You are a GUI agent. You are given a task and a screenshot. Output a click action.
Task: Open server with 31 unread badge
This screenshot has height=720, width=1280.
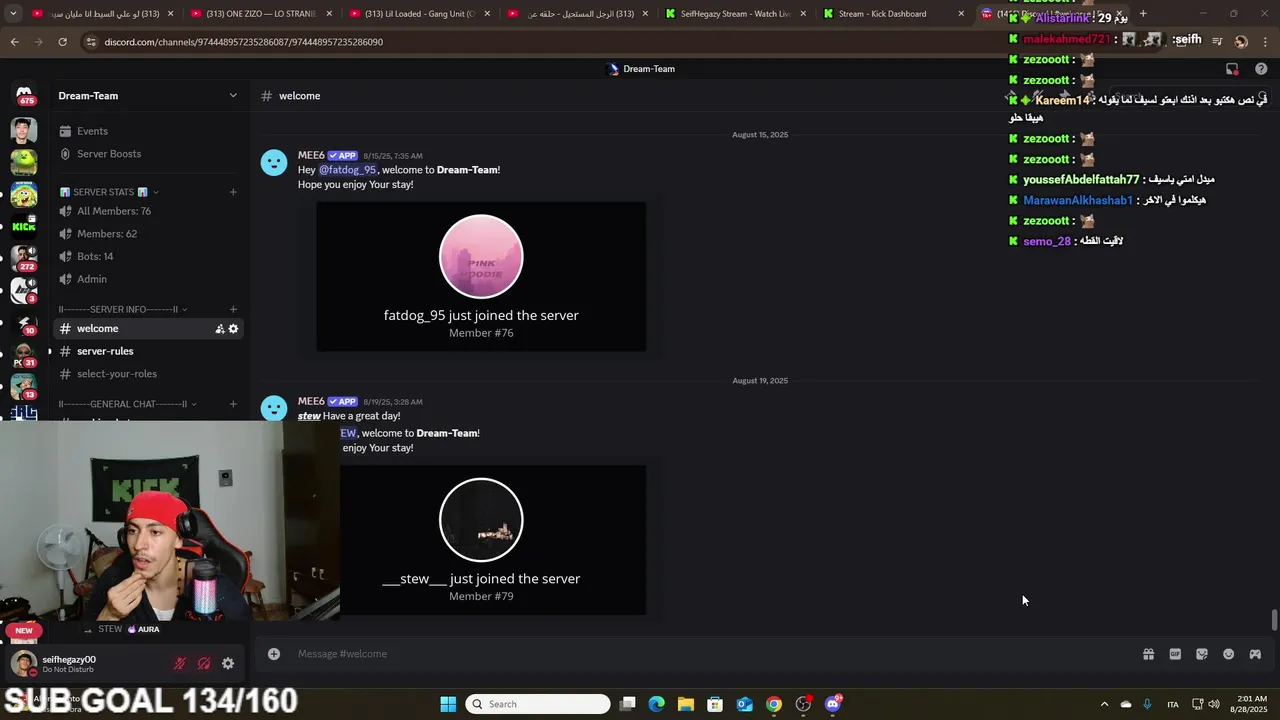tap(24, 355)
